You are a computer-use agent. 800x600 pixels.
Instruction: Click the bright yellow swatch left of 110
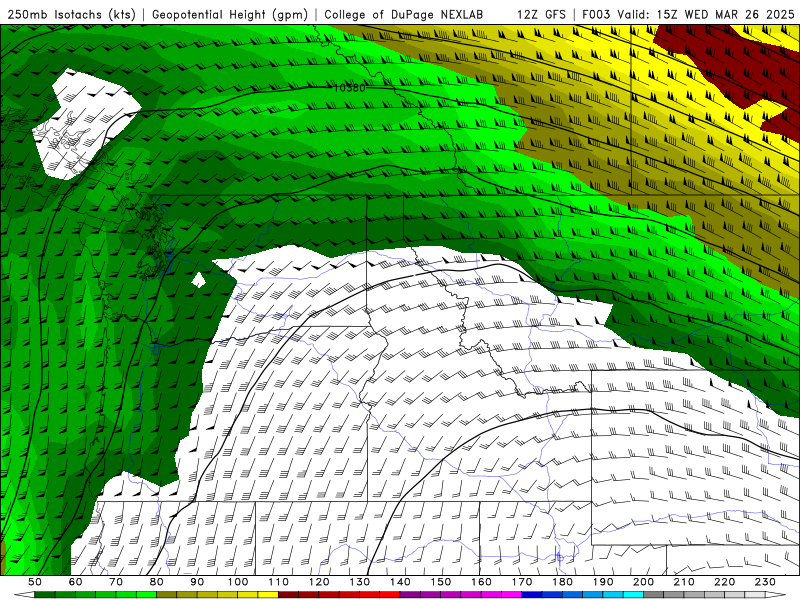pyautogui.click(x=268, y=595)
